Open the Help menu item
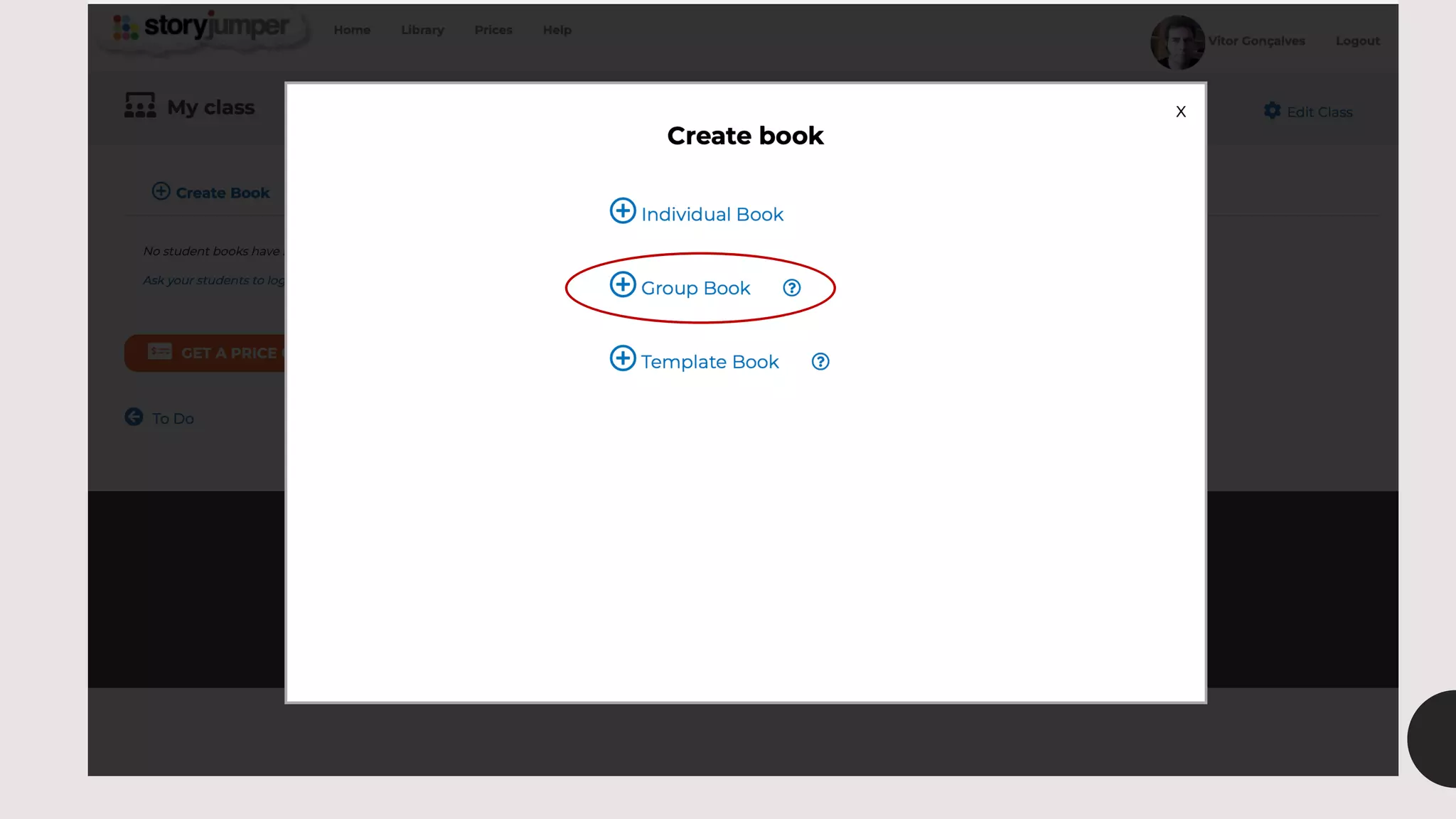The height and width of the screenshot is (819, 1456). 557,30
